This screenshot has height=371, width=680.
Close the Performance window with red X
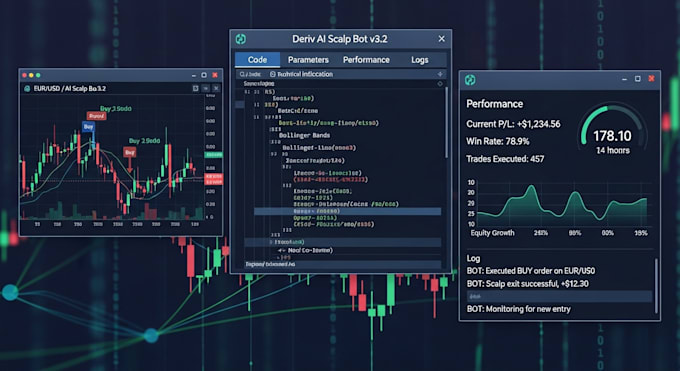tap(651, 79)
